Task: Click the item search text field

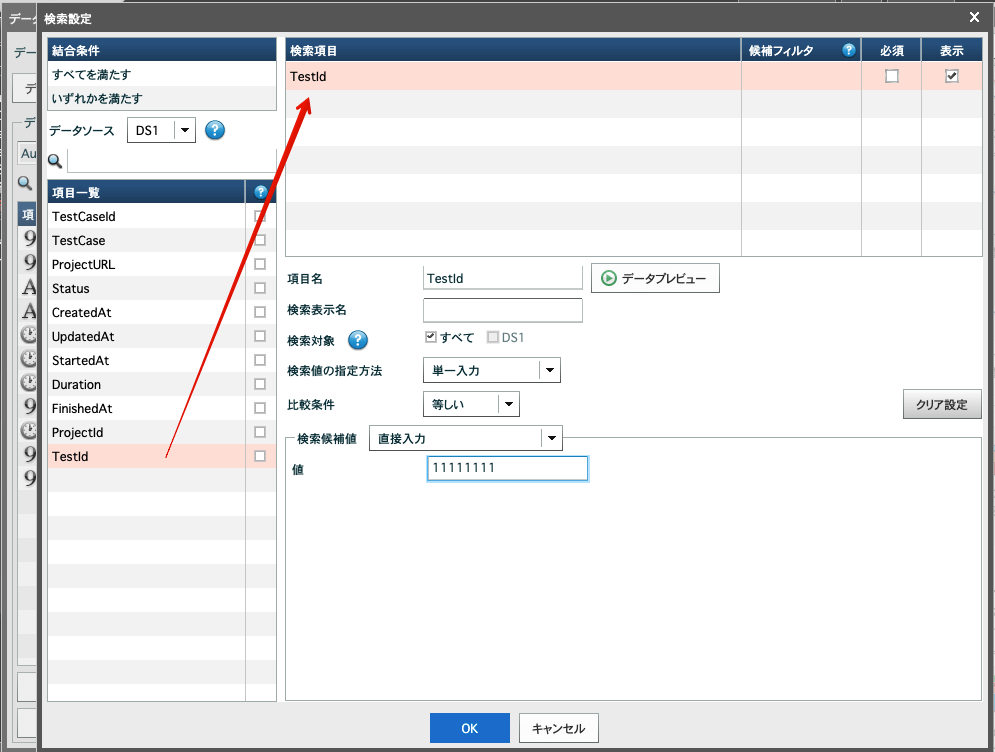Action: pyautogui.click(x=171, y=161)
